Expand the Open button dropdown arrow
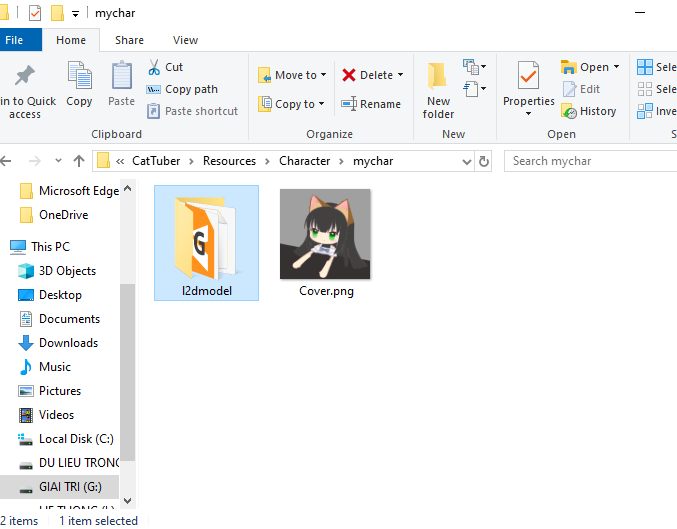677x529 pixels. [617, 67]
